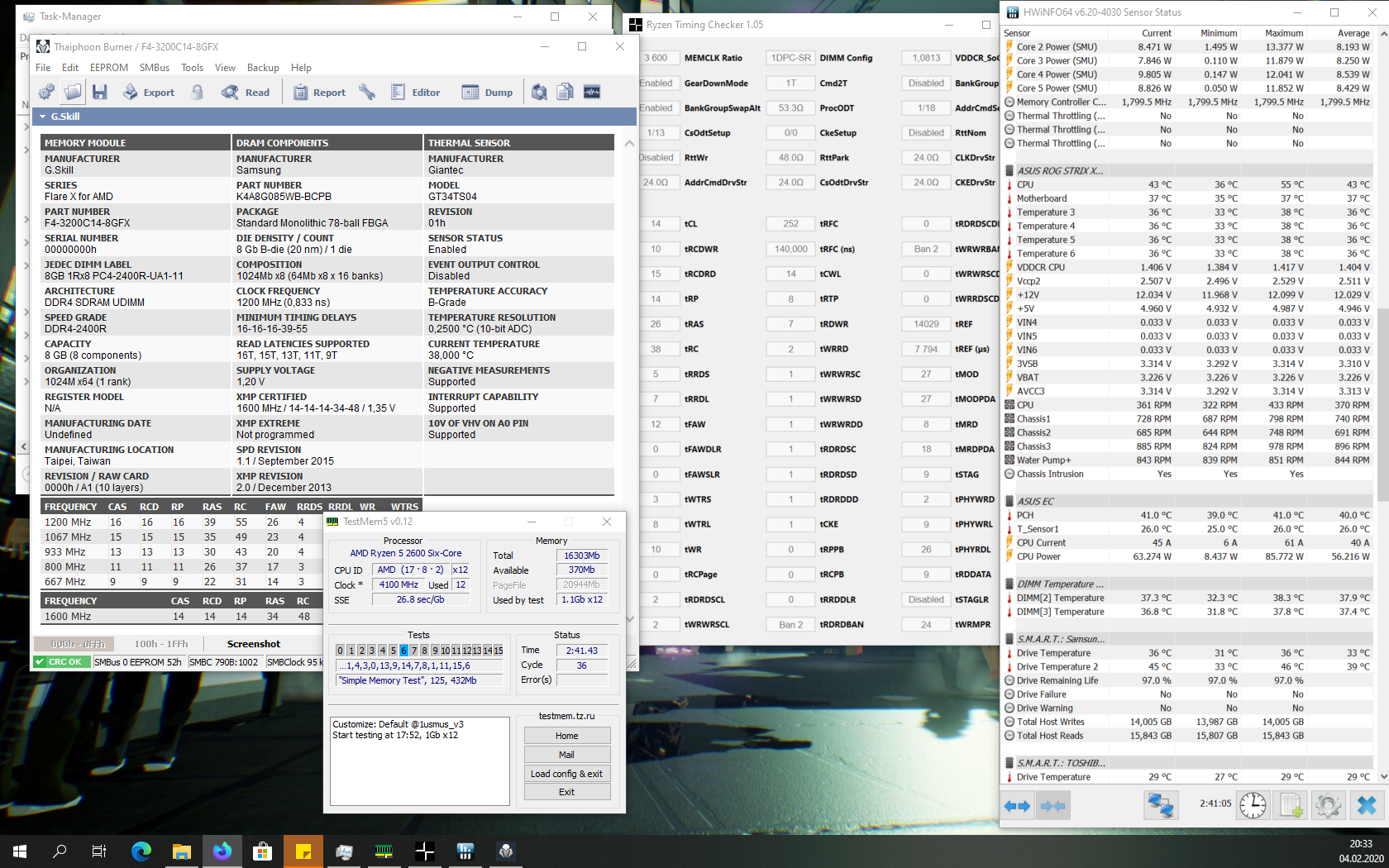This screenshot has width=1389, height=868.
Task: Select the CPU Power sensor row under ASUS EC
Action: 1189,557
